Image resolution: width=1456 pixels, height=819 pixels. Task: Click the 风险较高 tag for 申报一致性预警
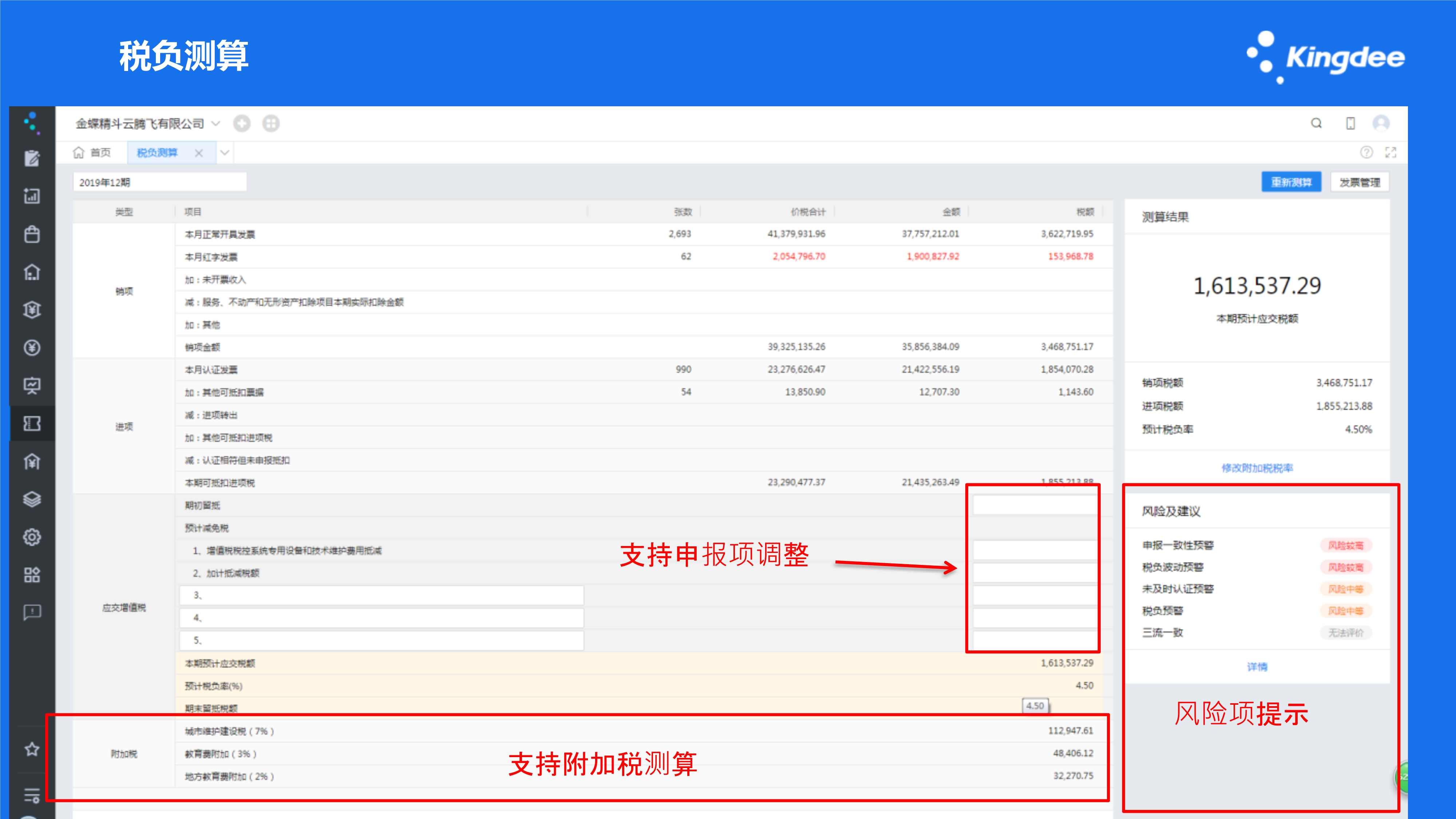[x=1346, y=545]
